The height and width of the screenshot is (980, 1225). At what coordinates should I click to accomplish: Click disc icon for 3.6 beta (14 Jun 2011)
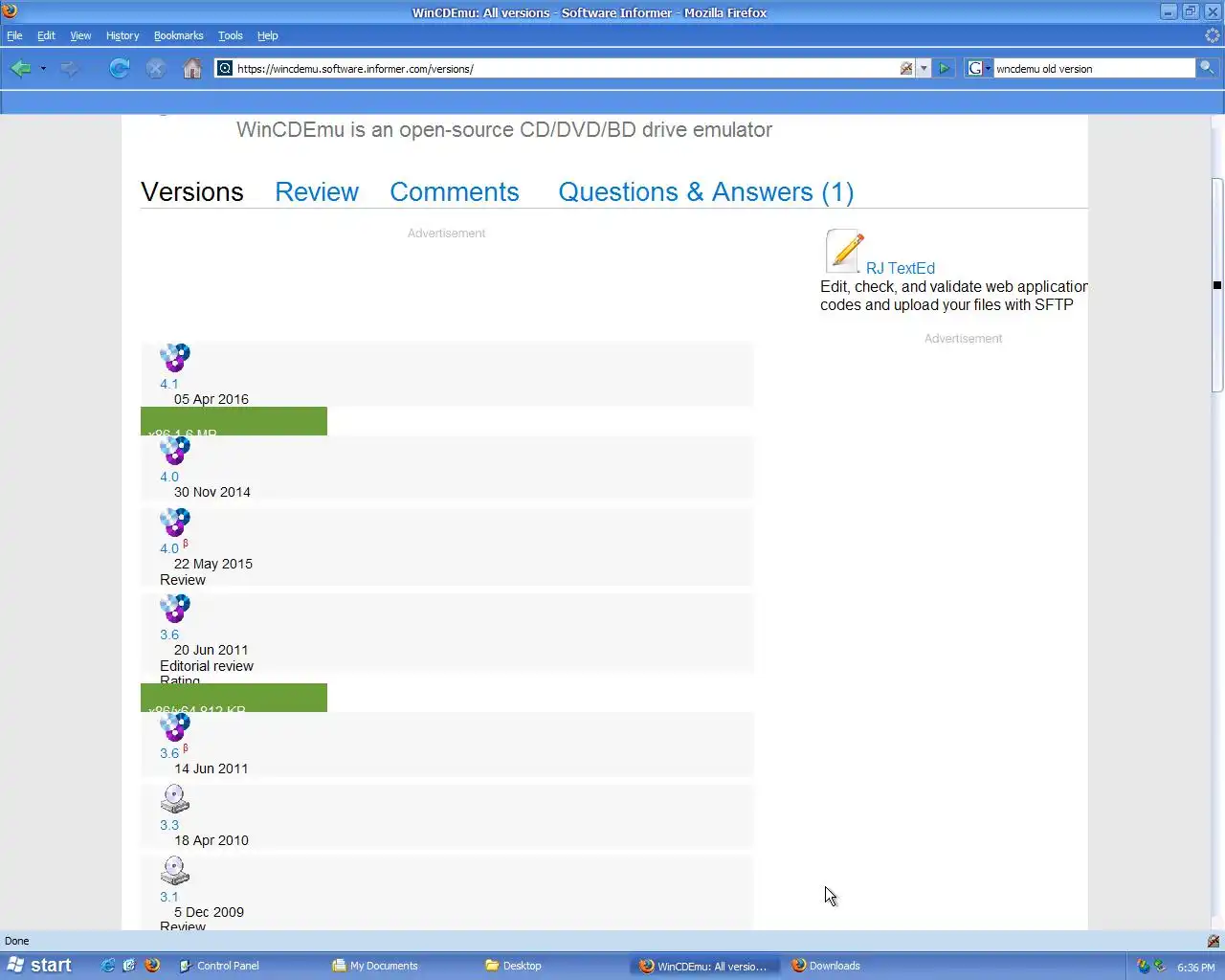click(175, 727)
